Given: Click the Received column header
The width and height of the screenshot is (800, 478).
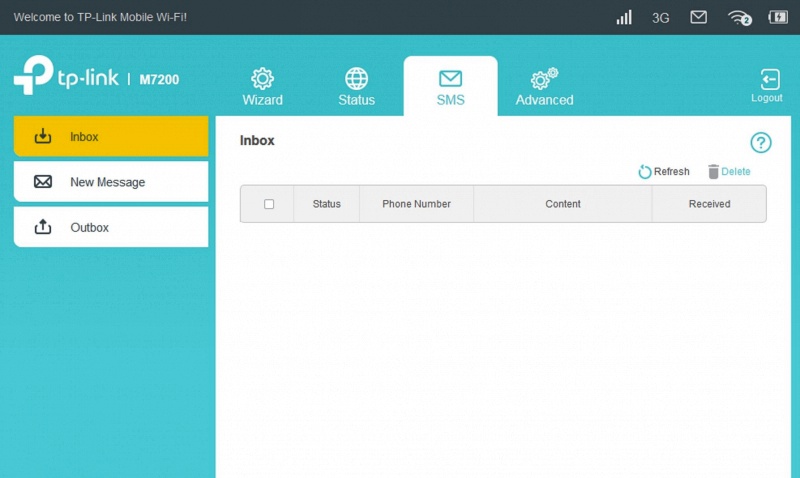Looking at the screenshot, I should click(709, 204).
